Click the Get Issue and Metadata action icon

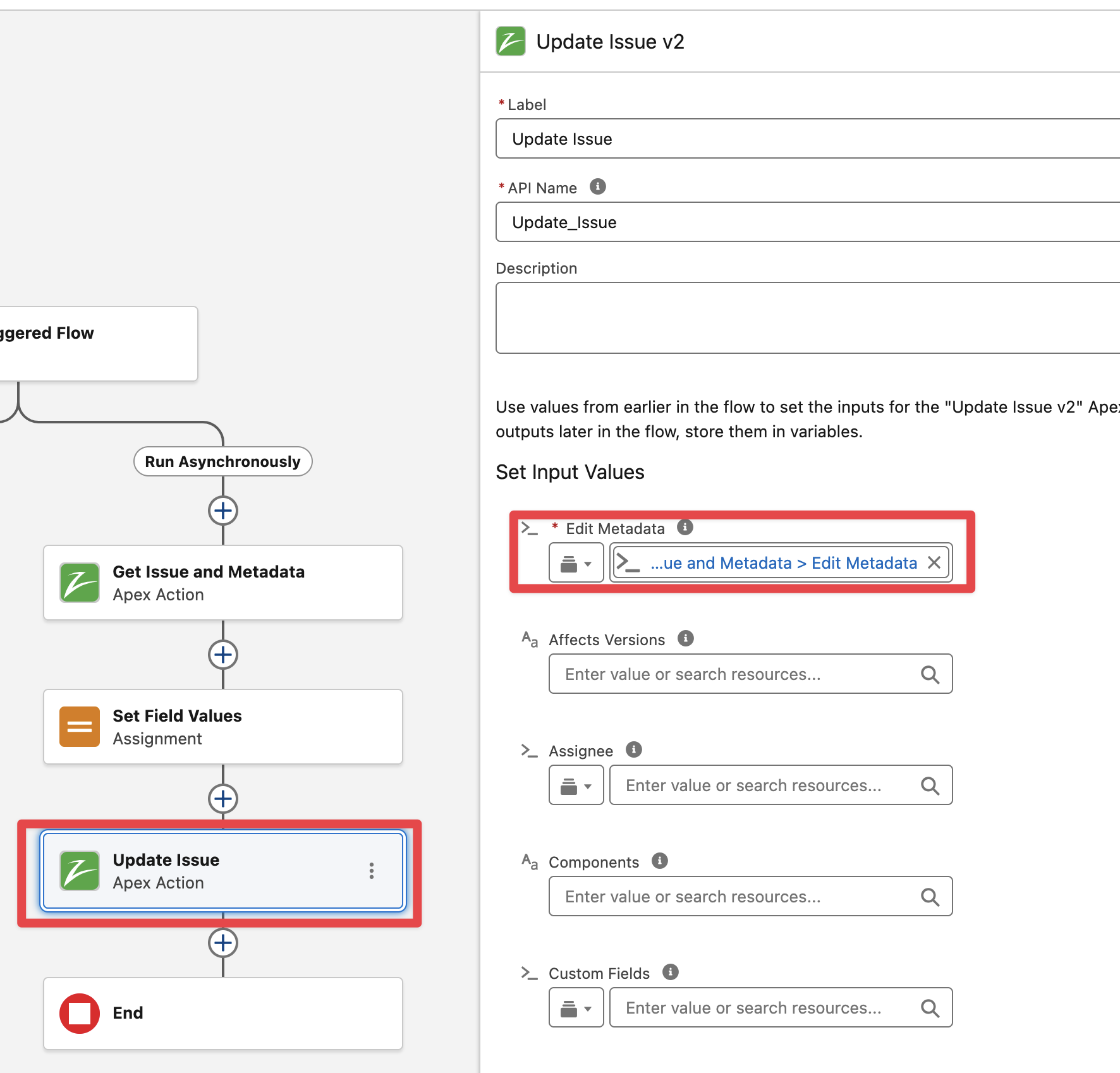[x=80, y=583]
